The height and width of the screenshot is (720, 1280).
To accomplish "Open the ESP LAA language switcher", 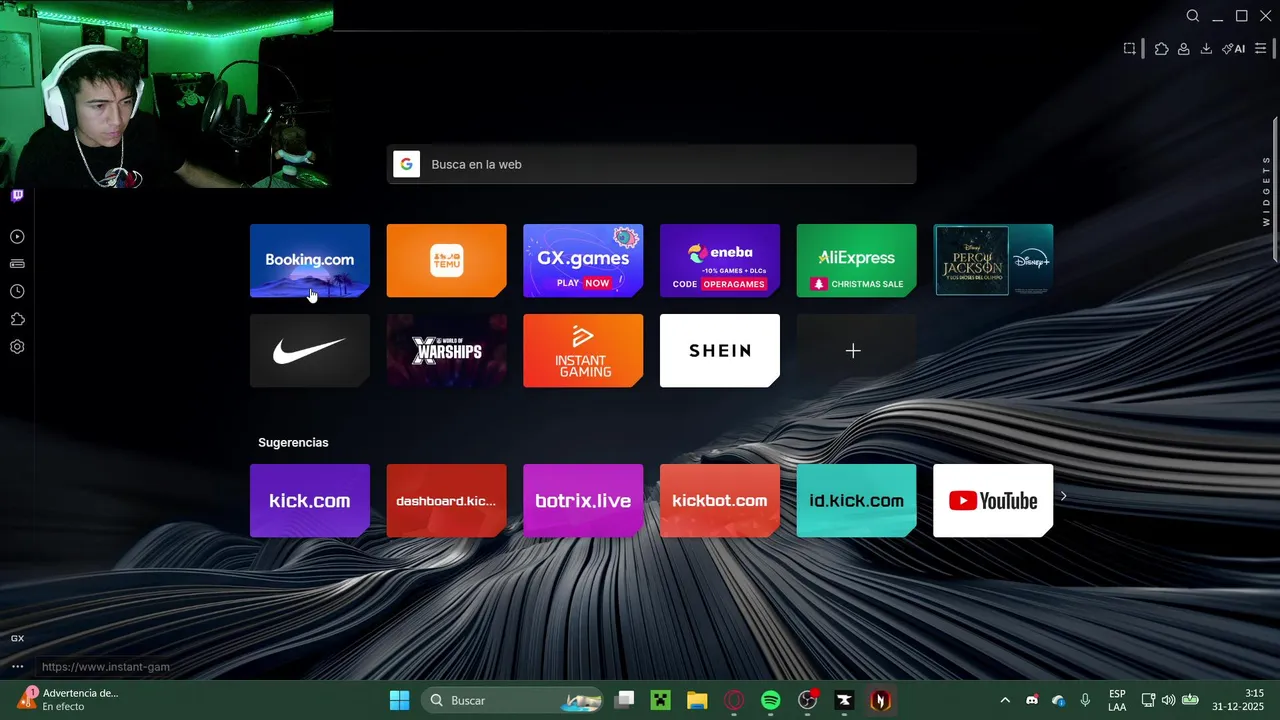I will [1117, 700].
